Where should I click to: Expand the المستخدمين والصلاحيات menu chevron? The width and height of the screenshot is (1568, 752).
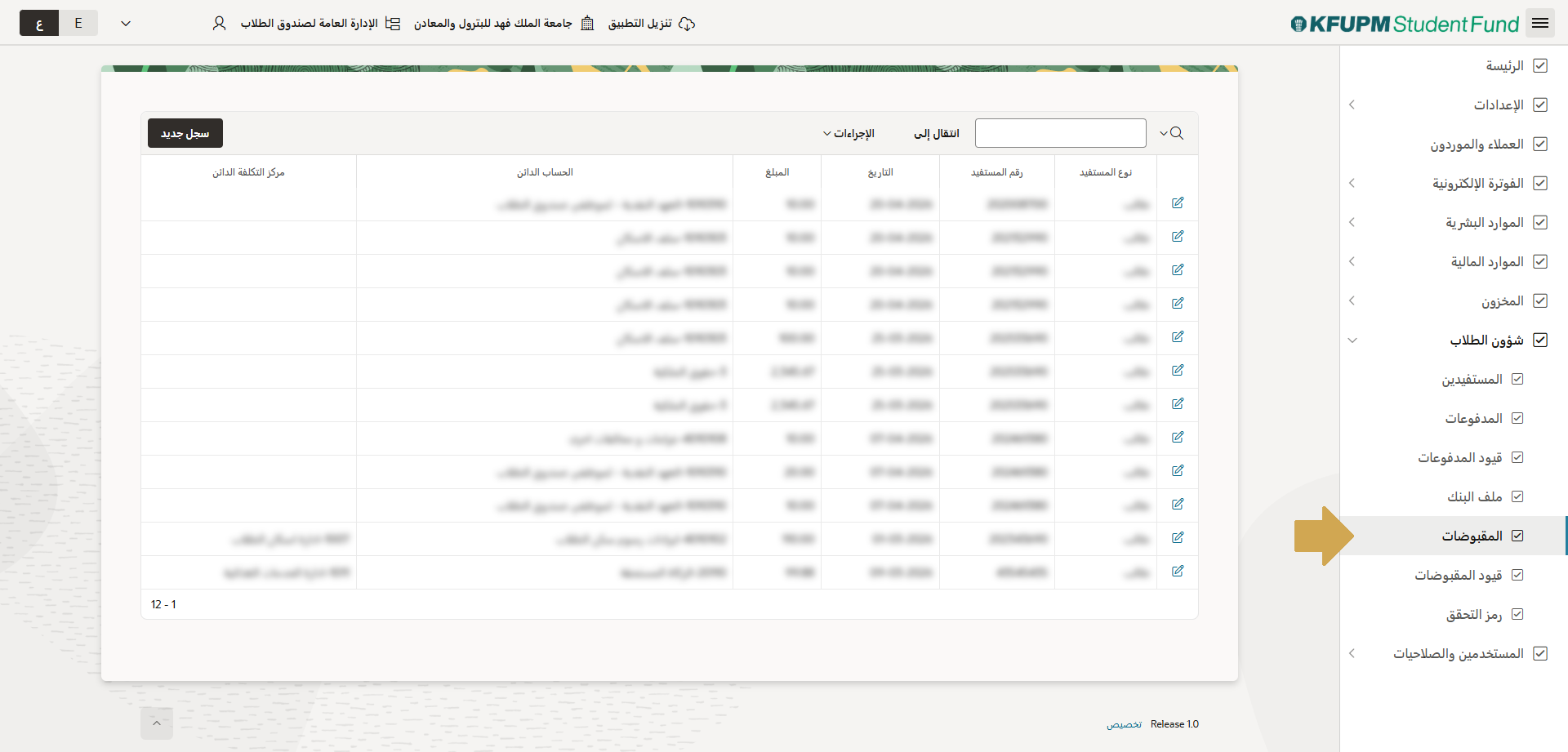pyautogui.click(x=1352, y=653)
